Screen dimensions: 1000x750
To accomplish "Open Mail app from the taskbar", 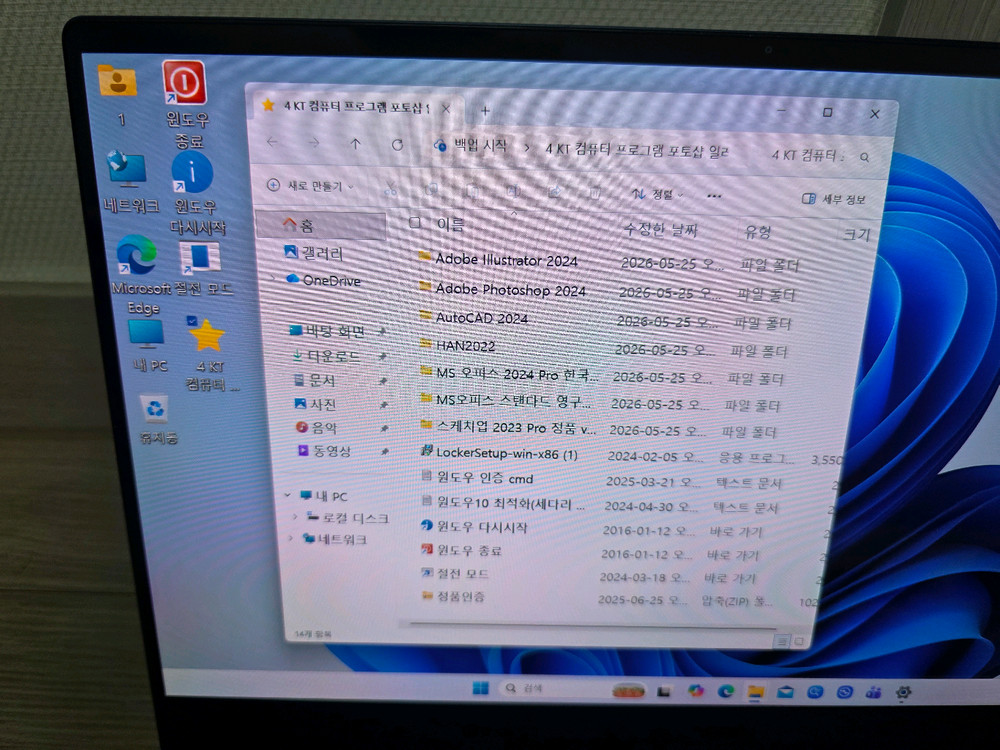I will click(x=785, y=691).
